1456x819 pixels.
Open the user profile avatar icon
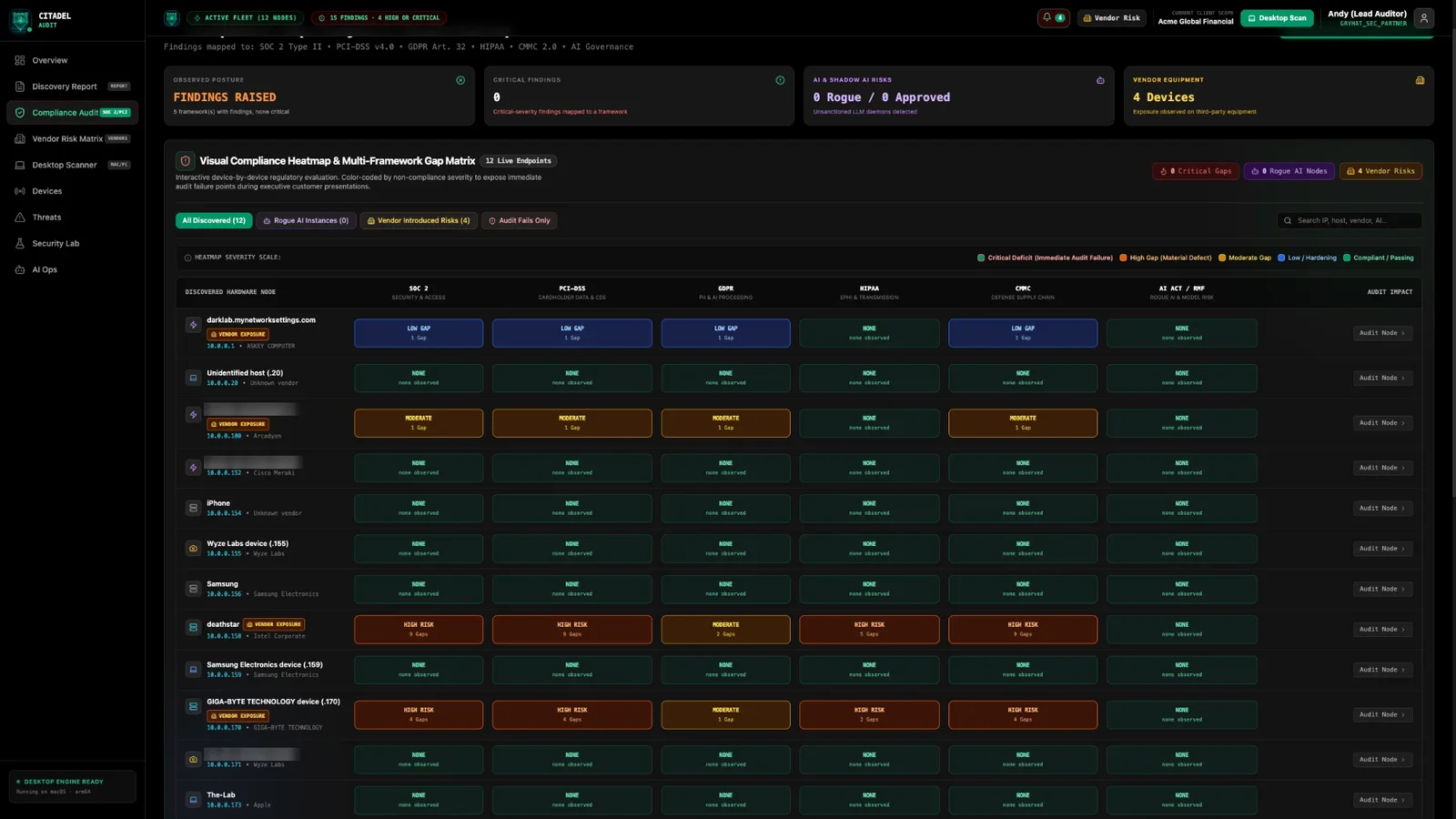click(x=1424, y=18)
